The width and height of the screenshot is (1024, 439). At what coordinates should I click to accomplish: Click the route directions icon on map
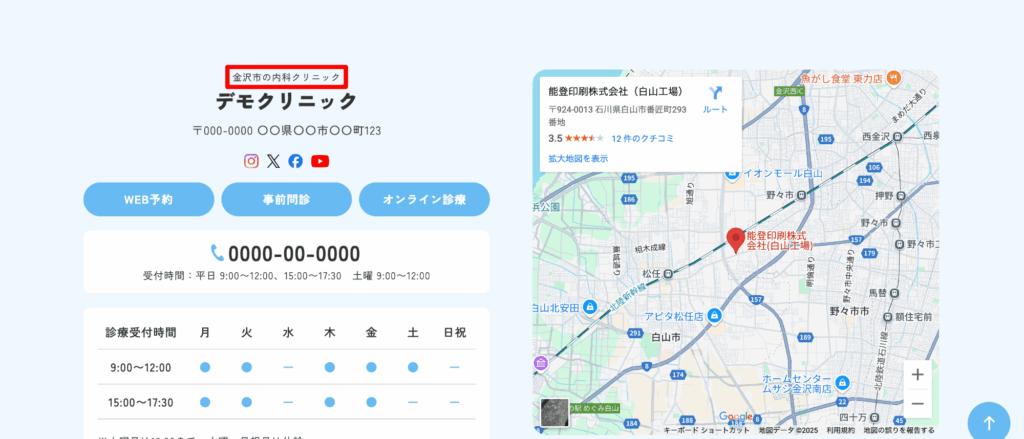click(715, 94)
